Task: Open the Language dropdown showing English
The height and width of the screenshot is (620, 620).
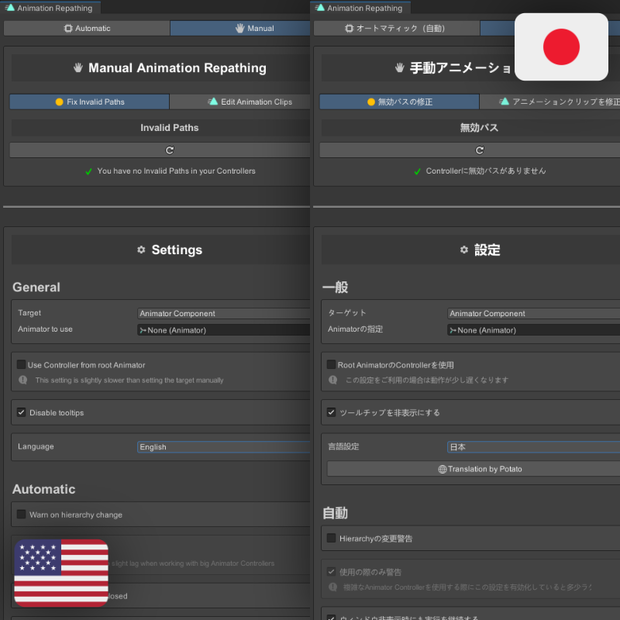Action: click(x=223, y=447)
